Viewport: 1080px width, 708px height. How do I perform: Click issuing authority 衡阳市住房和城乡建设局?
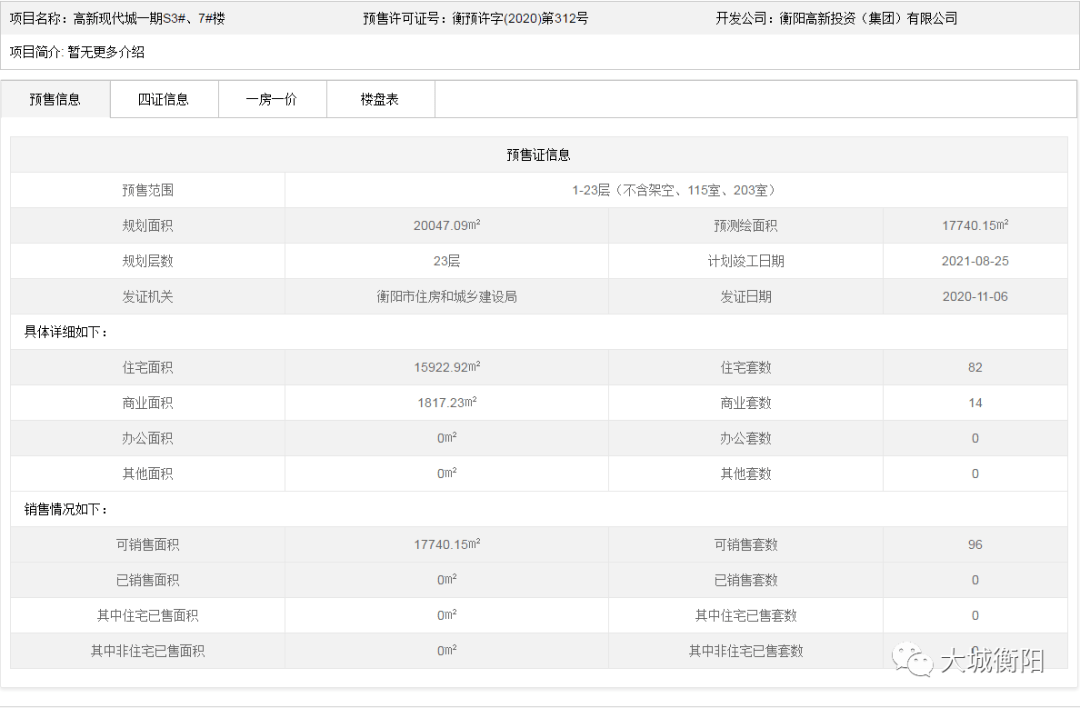(447, 296)
